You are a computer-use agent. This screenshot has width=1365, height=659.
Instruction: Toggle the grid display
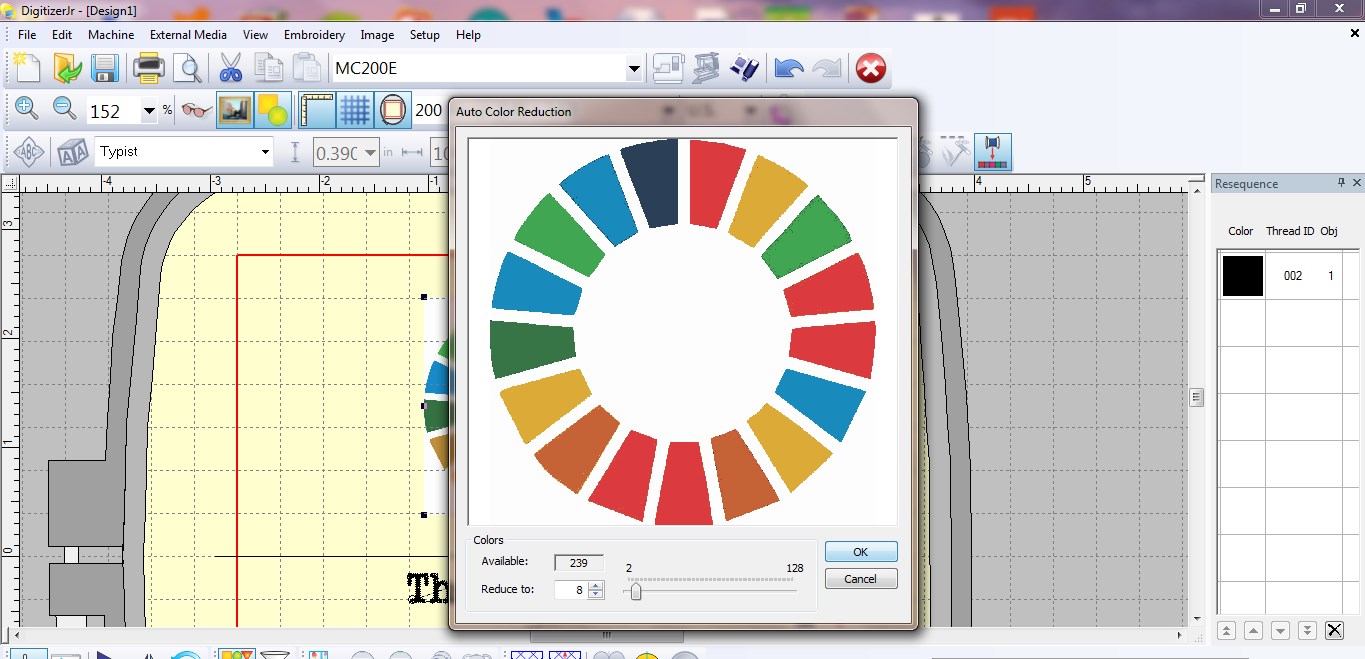355,110
